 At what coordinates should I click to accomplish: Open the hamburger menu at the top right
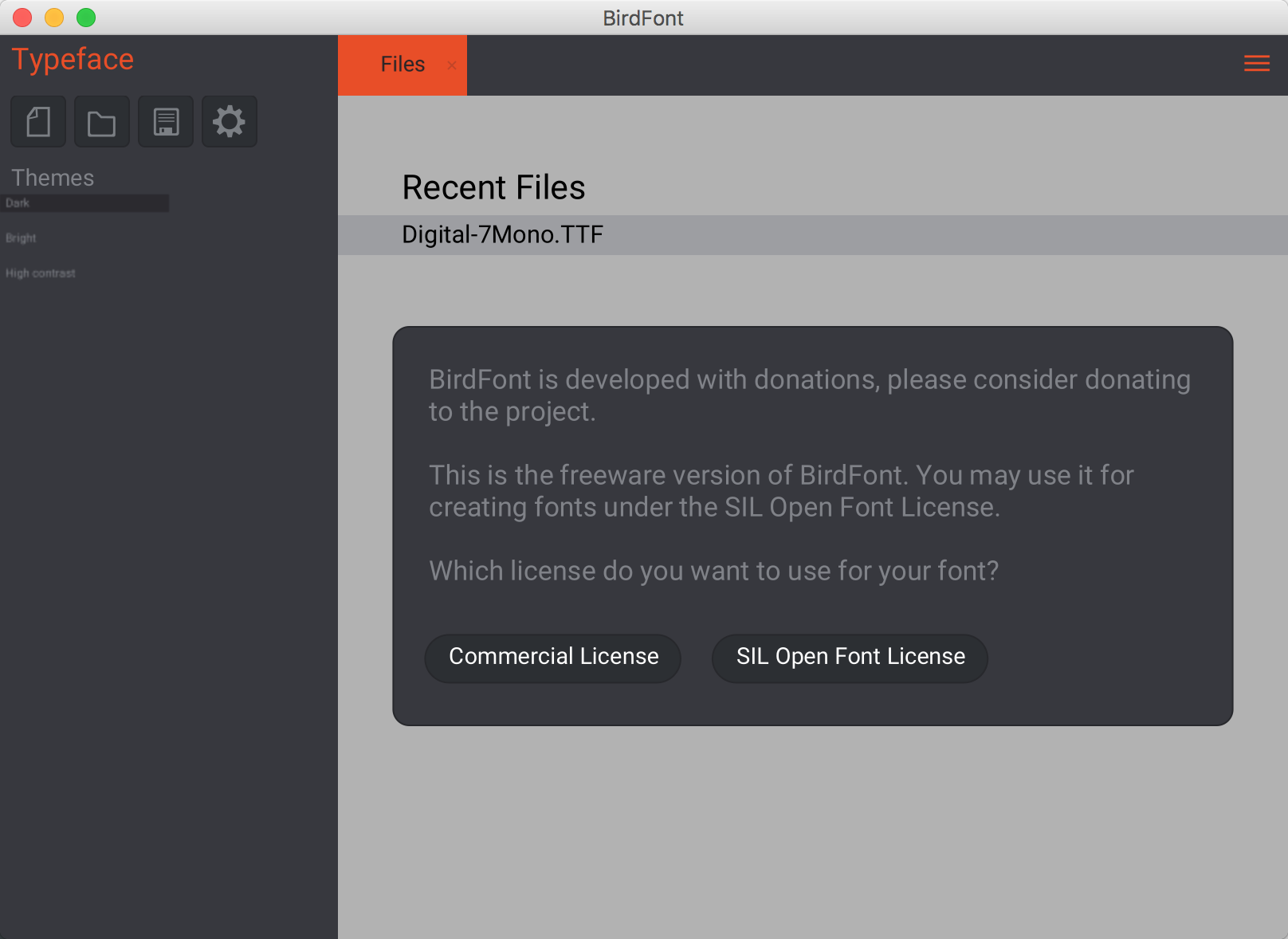(1257, 64)
